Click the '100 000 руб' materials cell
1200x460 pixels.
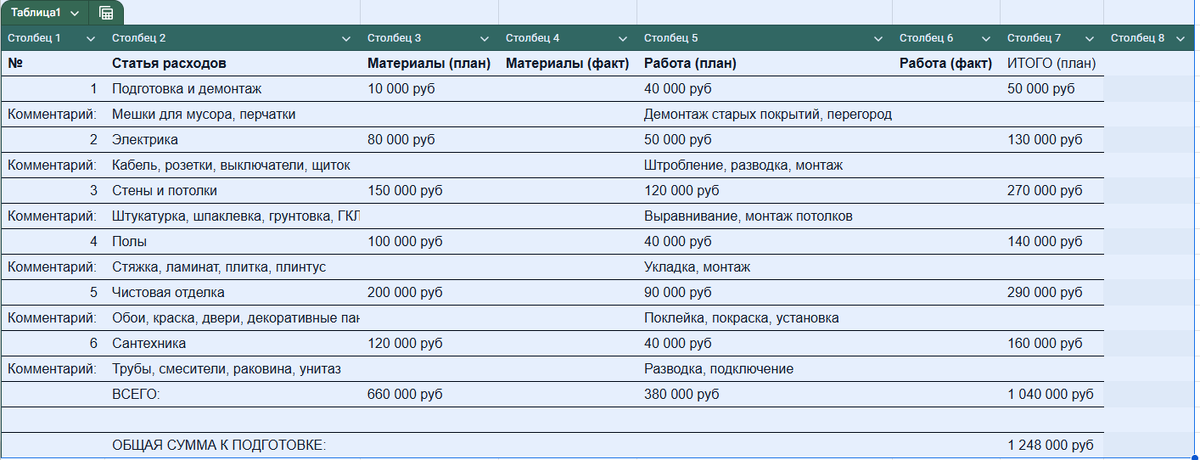click(x=430, y=241)
